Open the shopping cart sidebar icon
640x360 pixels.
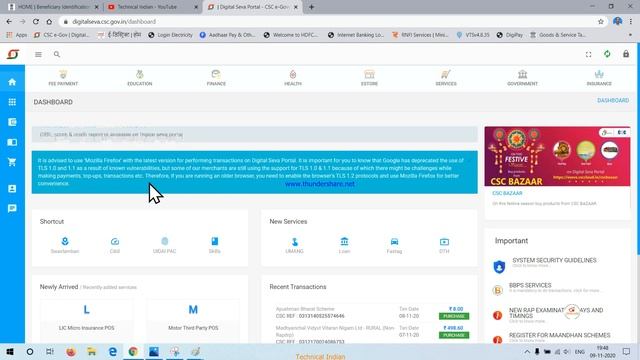click(12, 162)
